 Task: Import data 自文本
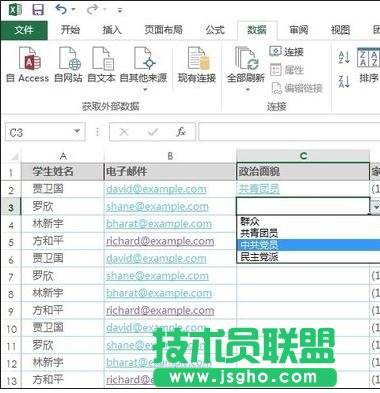point(101,65)
